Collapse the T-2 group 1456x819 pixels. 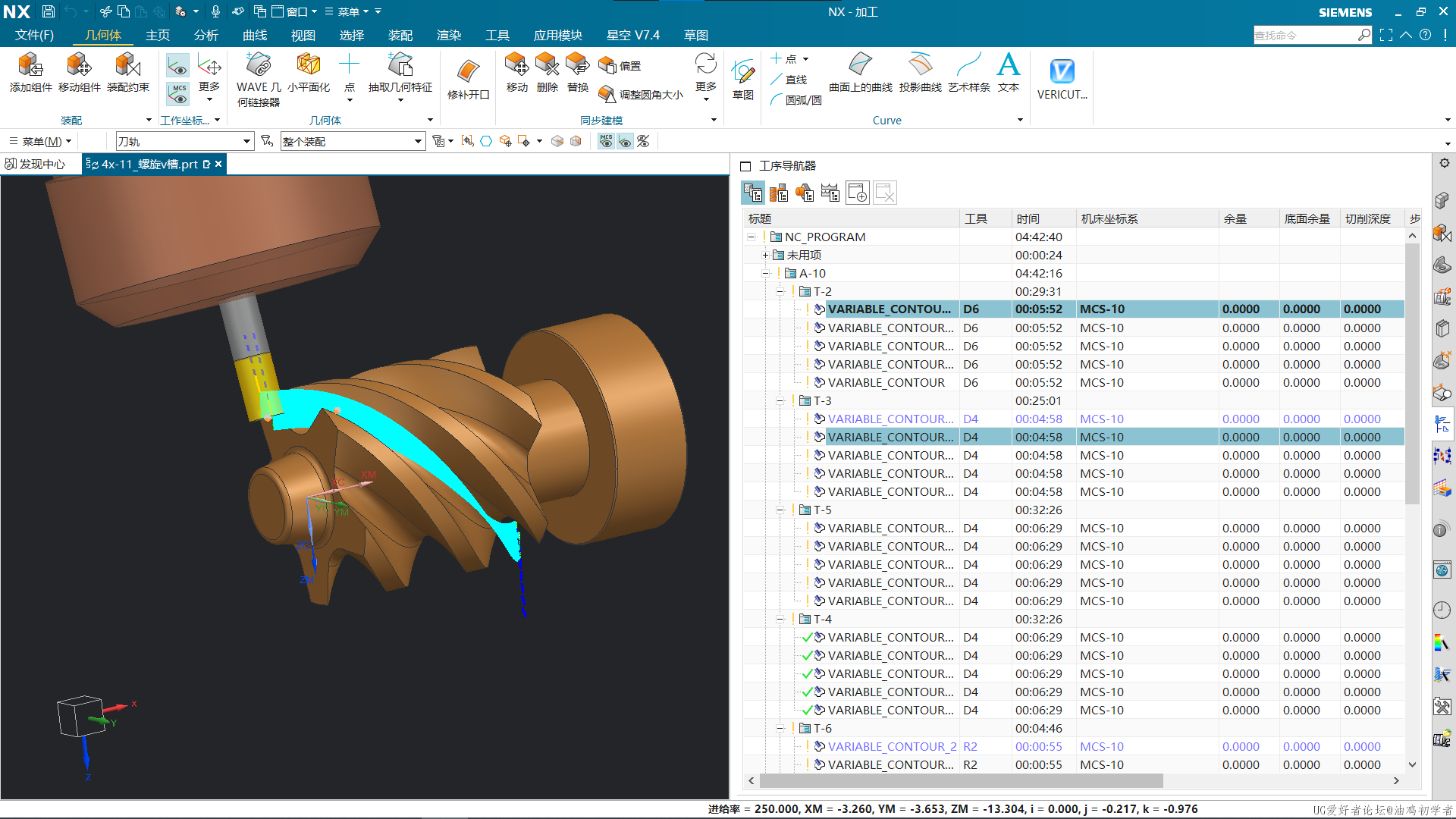[x=780, y=291]
